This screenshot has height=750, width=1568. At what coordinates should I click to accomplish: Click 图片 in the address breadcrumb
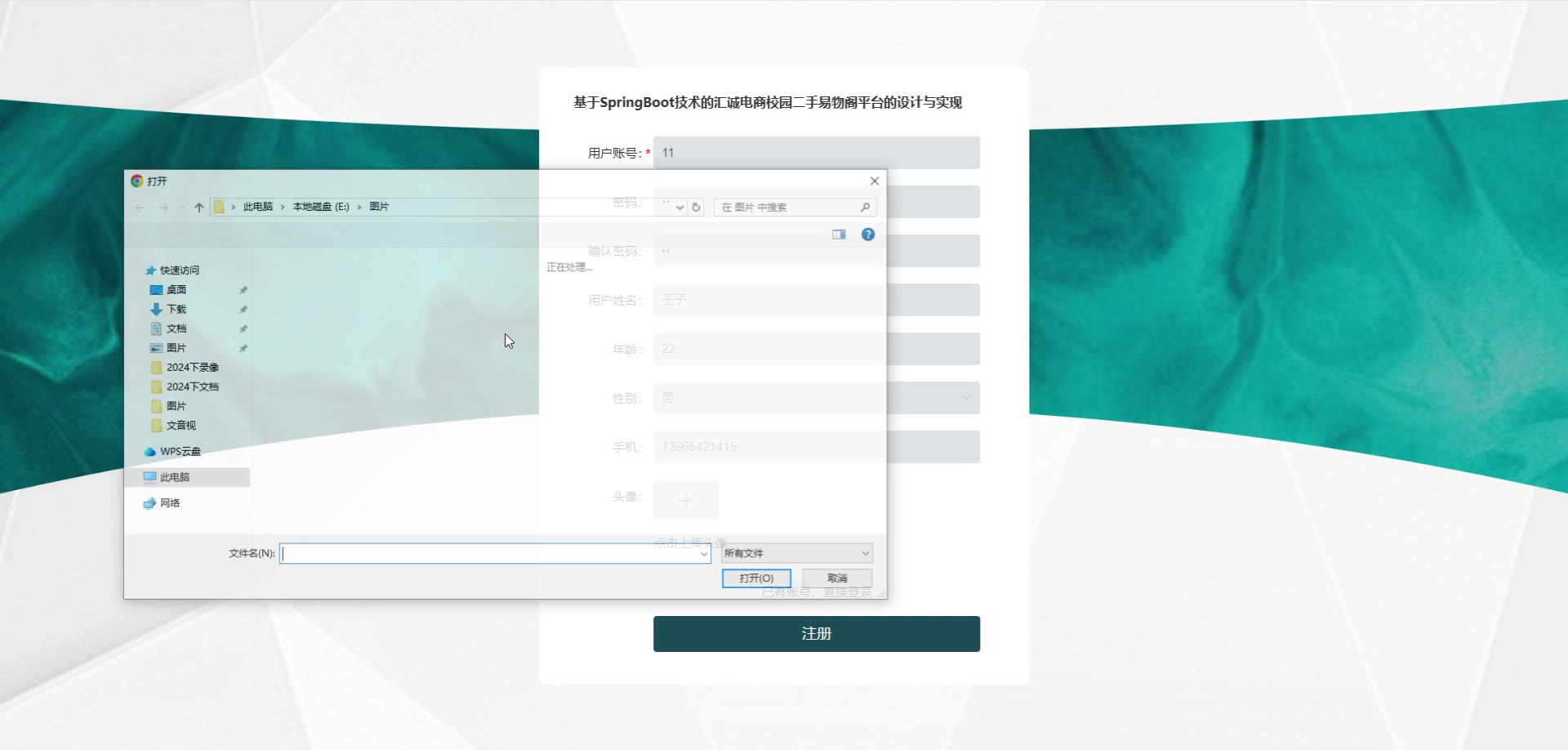pyautogui.click(x=379, y=207)
